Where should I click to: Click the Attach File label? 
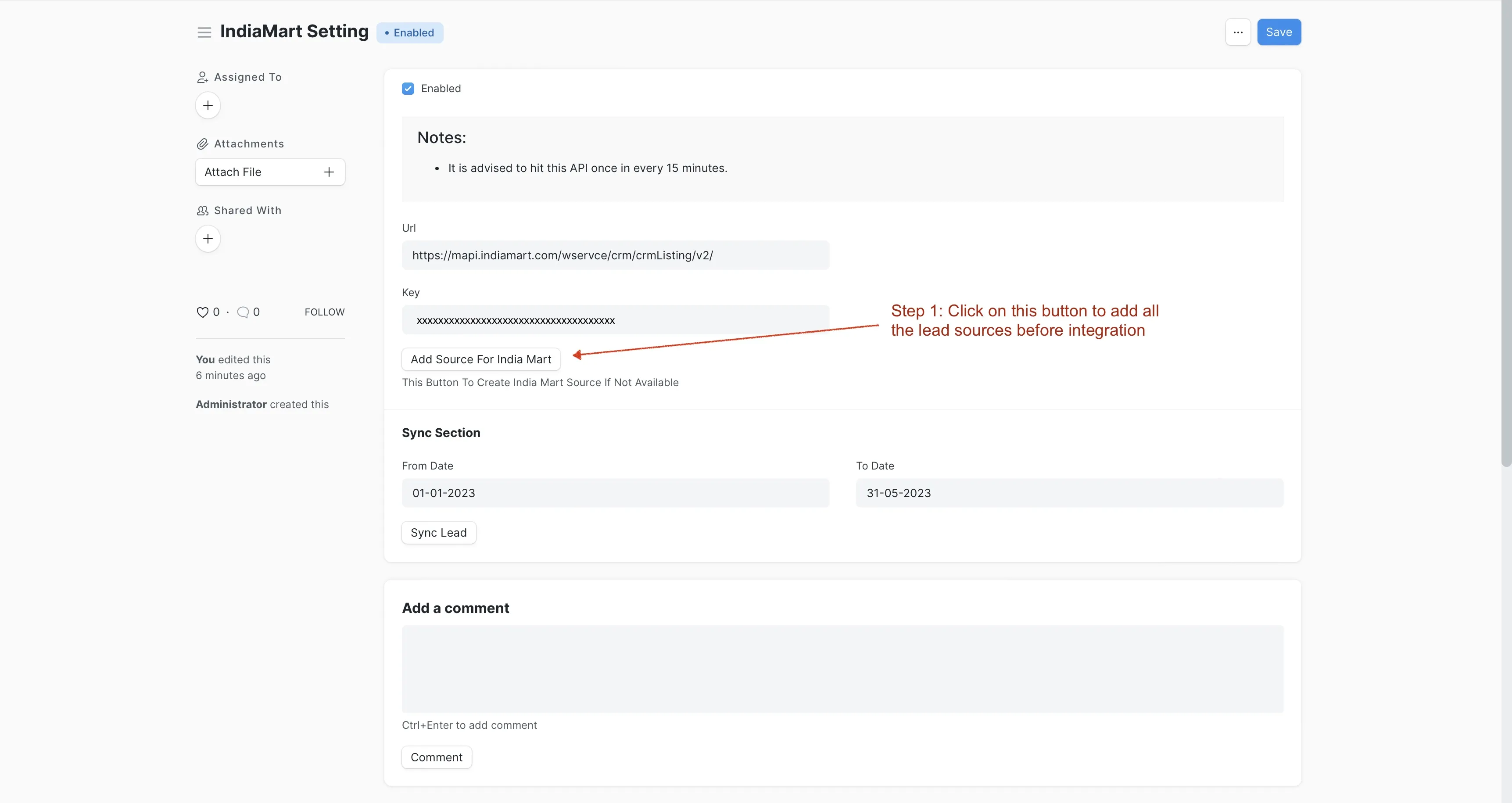pos(233,172)
